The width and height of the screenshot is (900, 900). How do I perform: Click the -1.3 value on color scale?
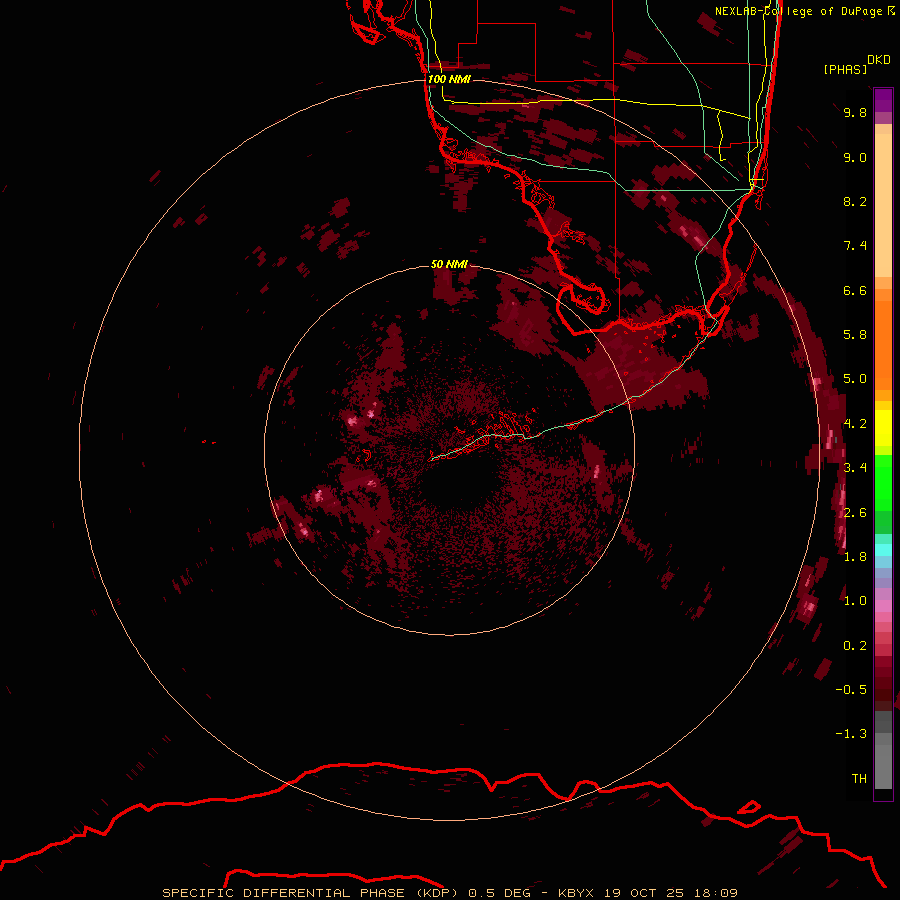pos(851,734)
